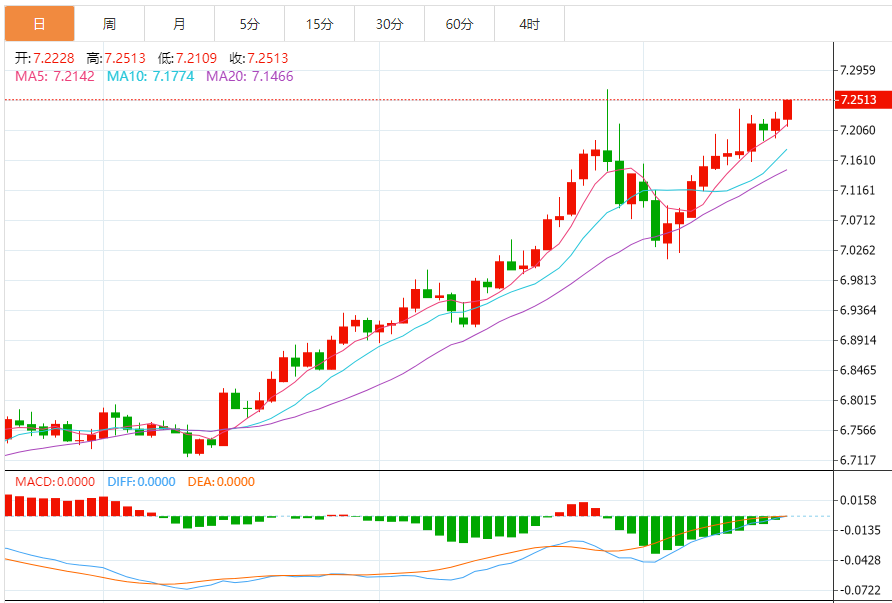This screenshot has width=892, height=603.
Task: Switch to the 月 monthly tab
Action: coord(179,24)
